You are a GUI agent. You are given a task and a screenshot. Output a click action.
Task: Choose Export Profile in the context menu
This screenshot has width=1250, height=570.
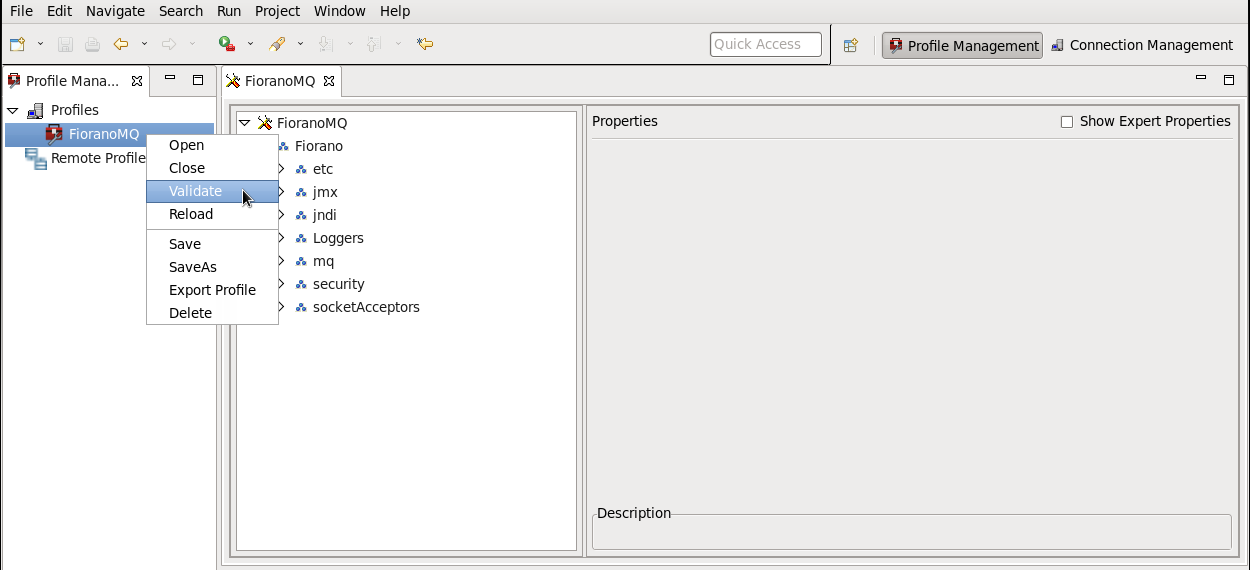point(212,290)
